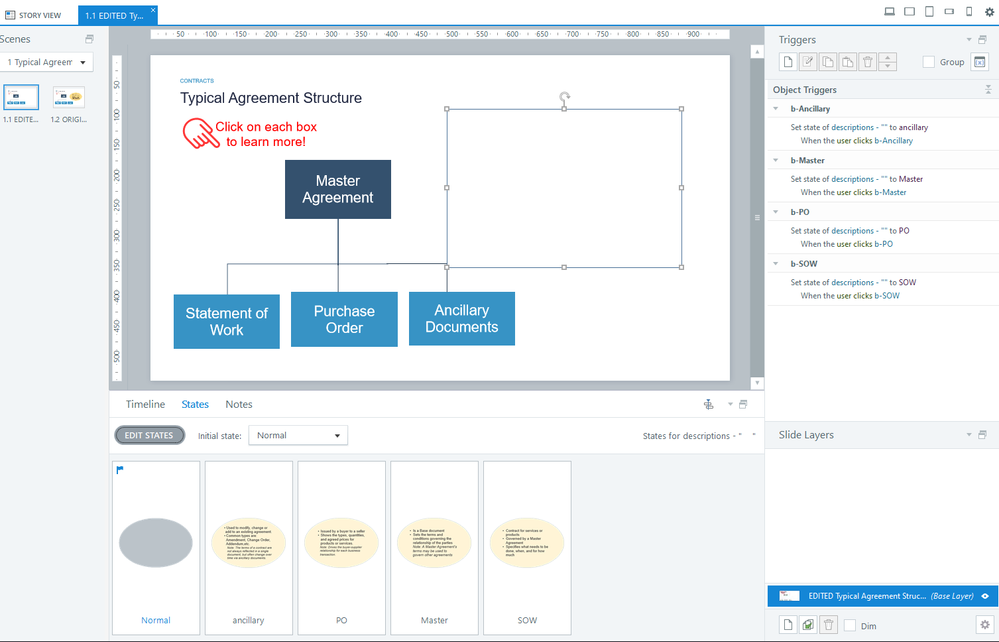Click the Story View icon

coord(10,15)
